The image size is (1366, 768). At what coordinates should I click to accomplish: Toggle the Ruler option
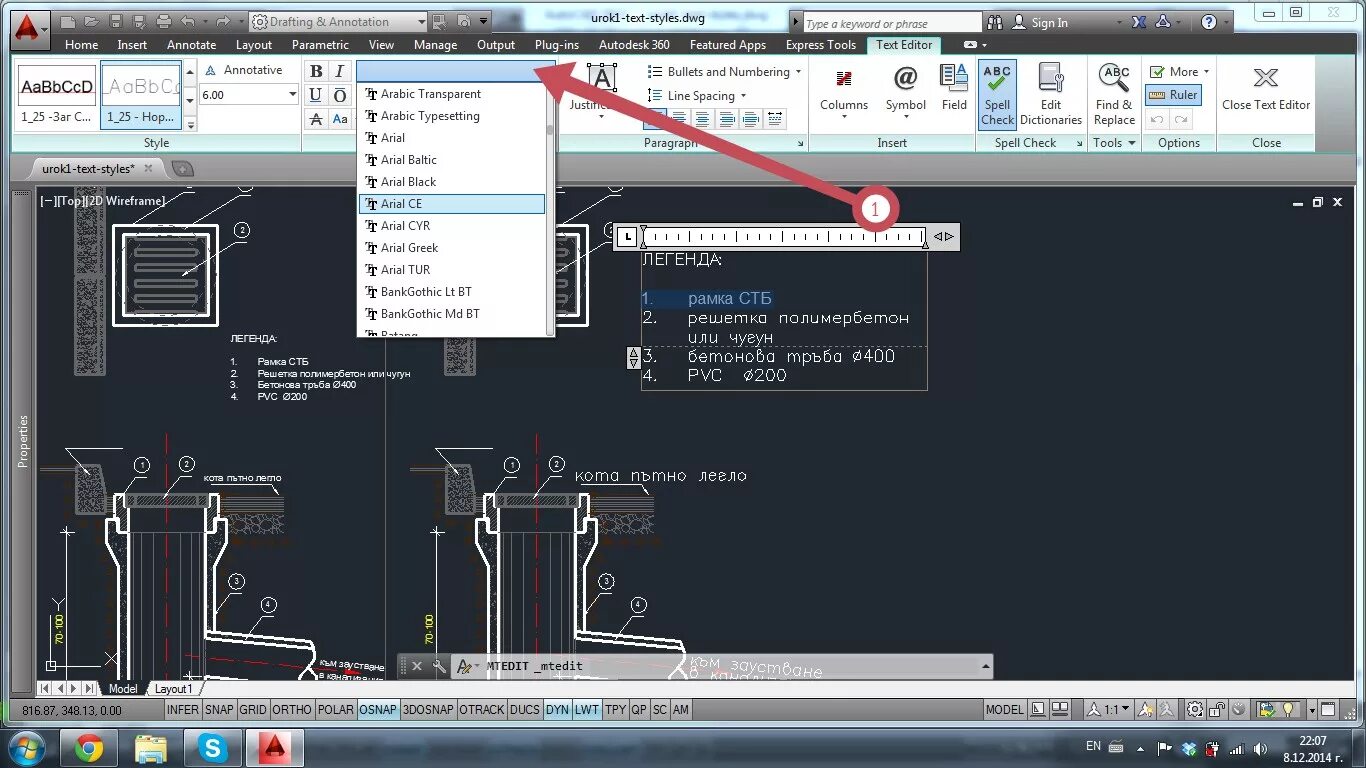pyautogui.click(x=1173, y=95)
